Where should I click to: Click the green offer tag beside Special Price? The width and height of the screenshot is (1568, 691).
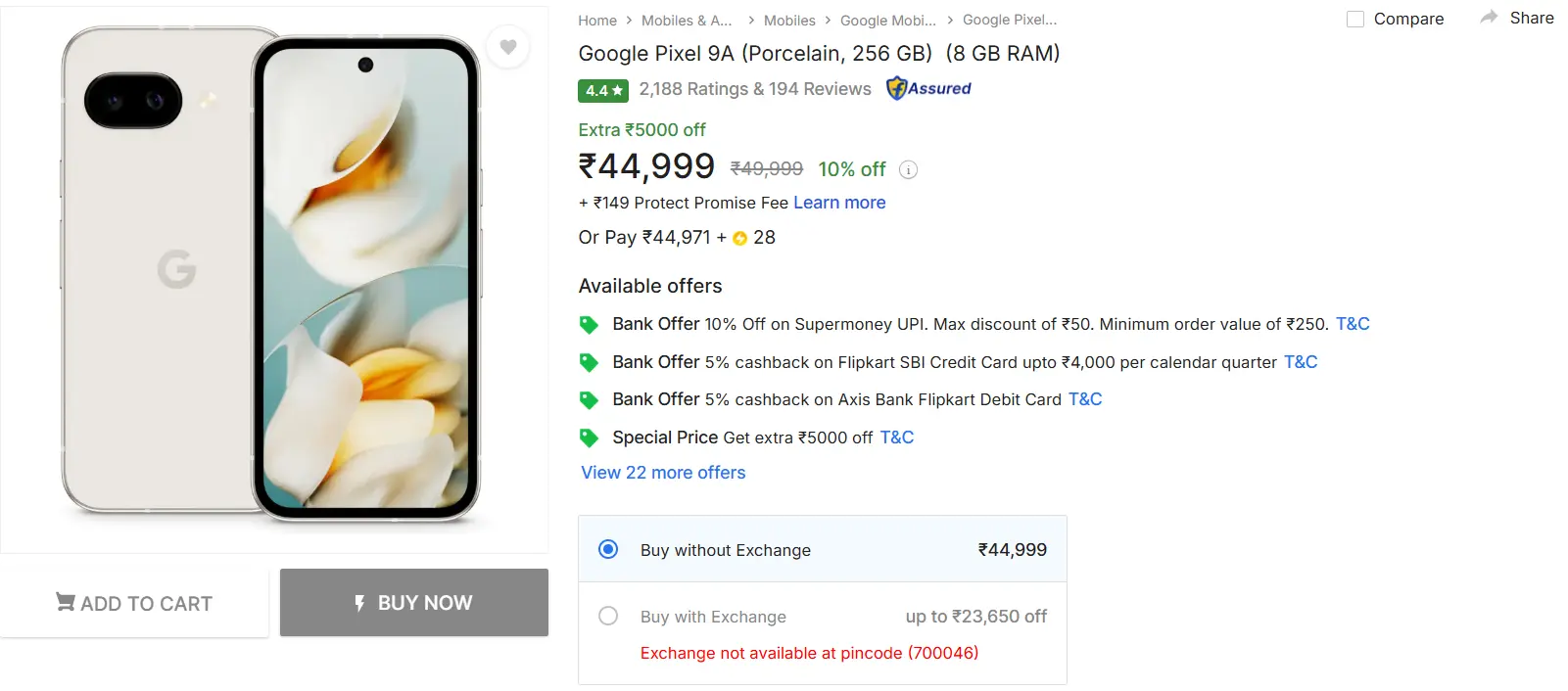tap(589, 437)
